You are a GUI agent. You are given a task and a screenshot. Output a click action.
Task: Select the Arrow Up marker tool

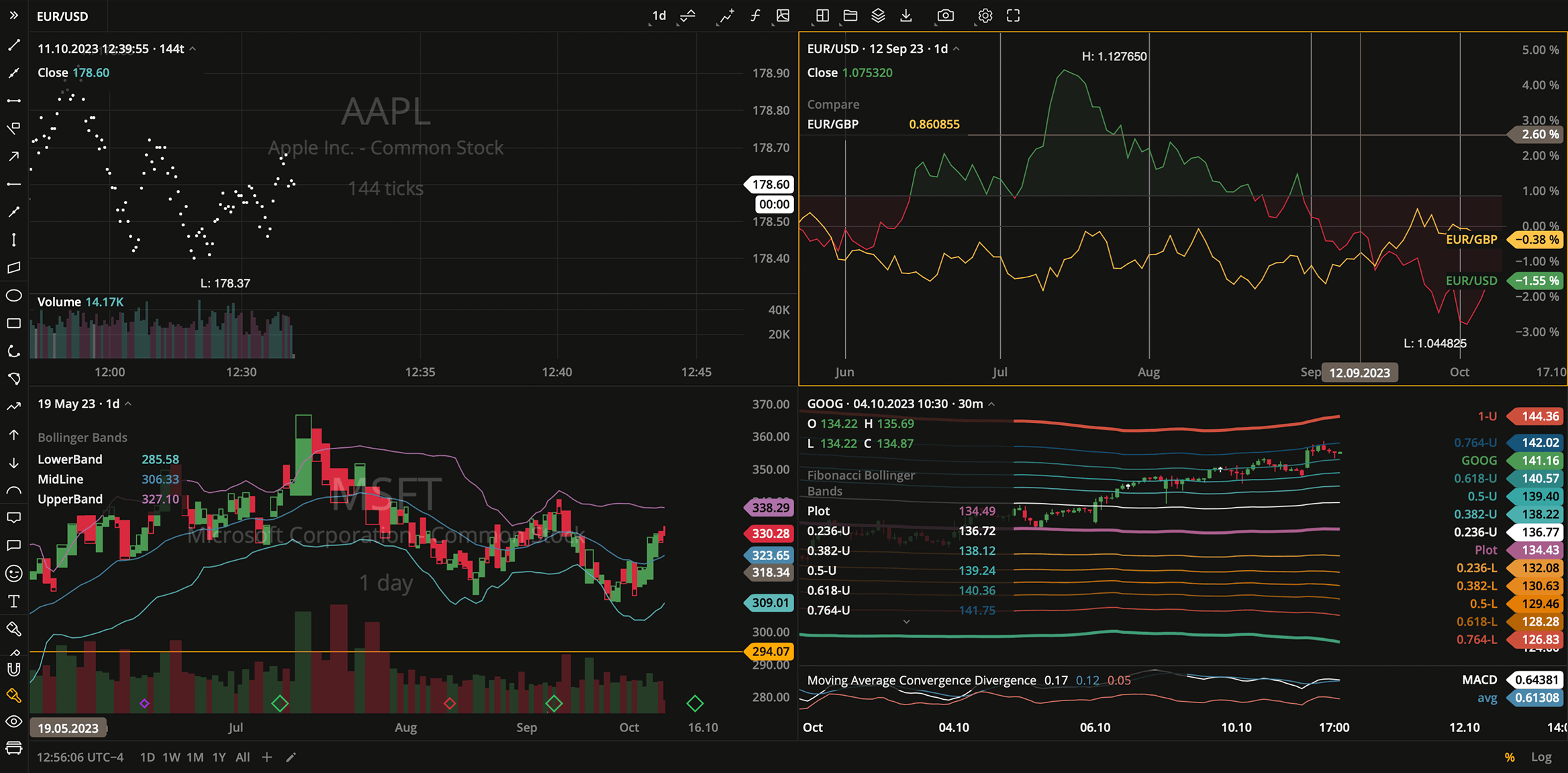13,435
